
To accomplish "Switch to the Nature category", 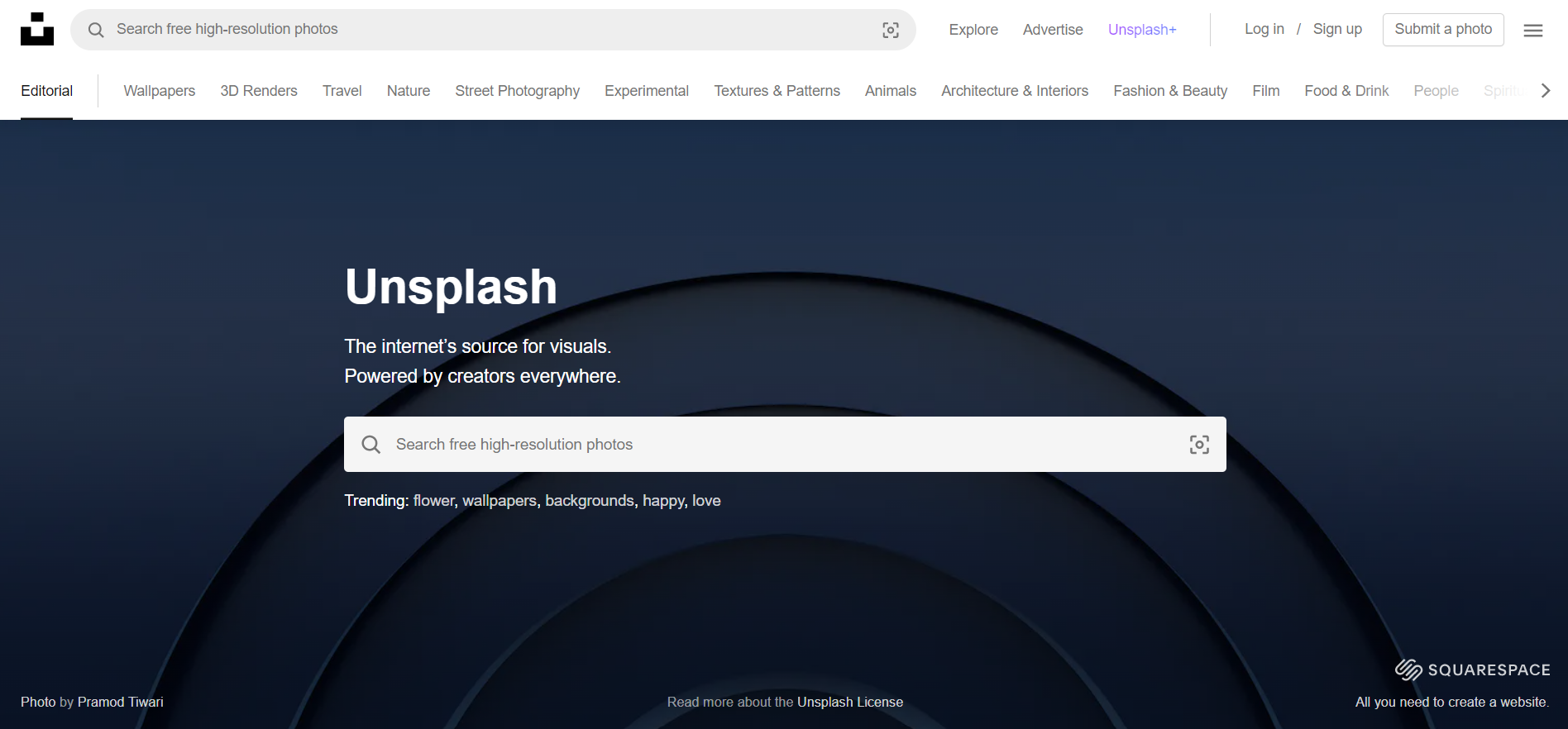I will (409, 91).
